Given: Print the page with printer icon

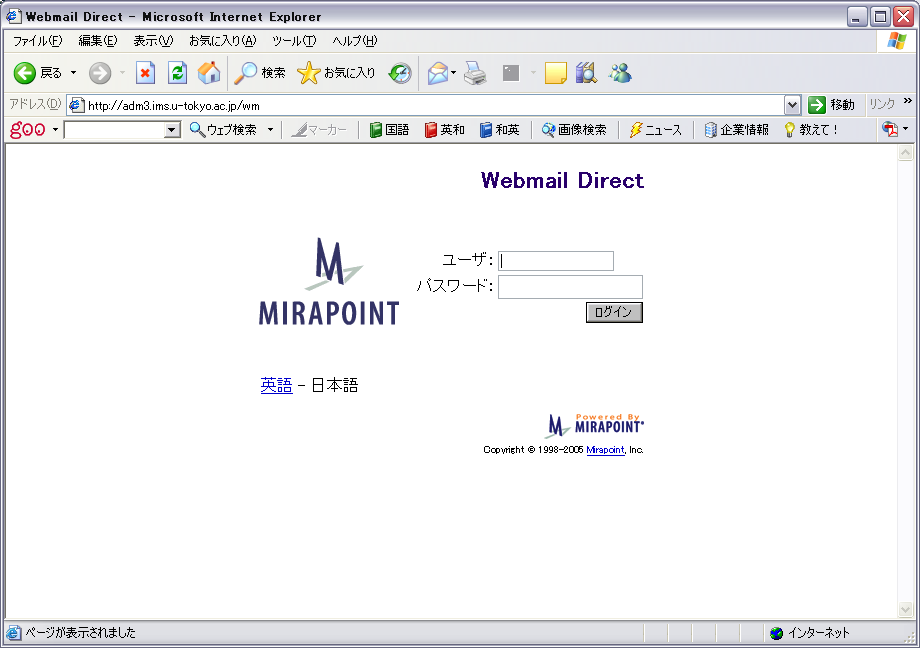Looking at the screenshot, I should pyautogui.click(x=475, y=73).
